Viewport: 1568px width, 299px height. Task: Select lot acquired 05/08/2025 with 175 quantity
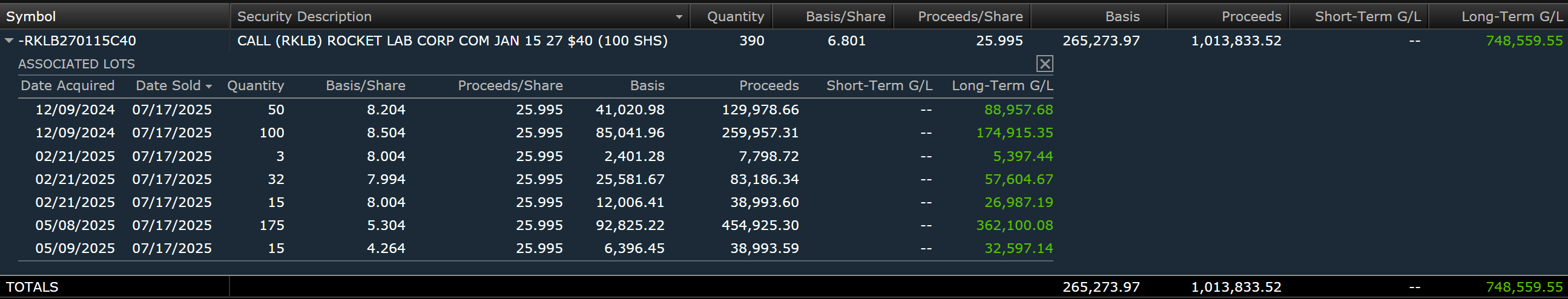pyautogui.click(x=536, y=225)
